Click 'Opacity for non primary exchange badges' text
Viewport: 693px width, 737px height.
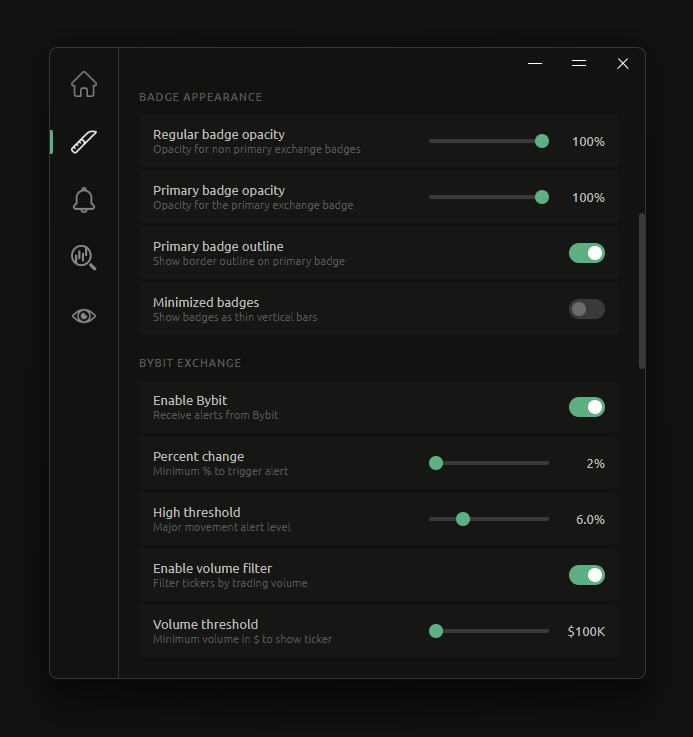[257, 149]
